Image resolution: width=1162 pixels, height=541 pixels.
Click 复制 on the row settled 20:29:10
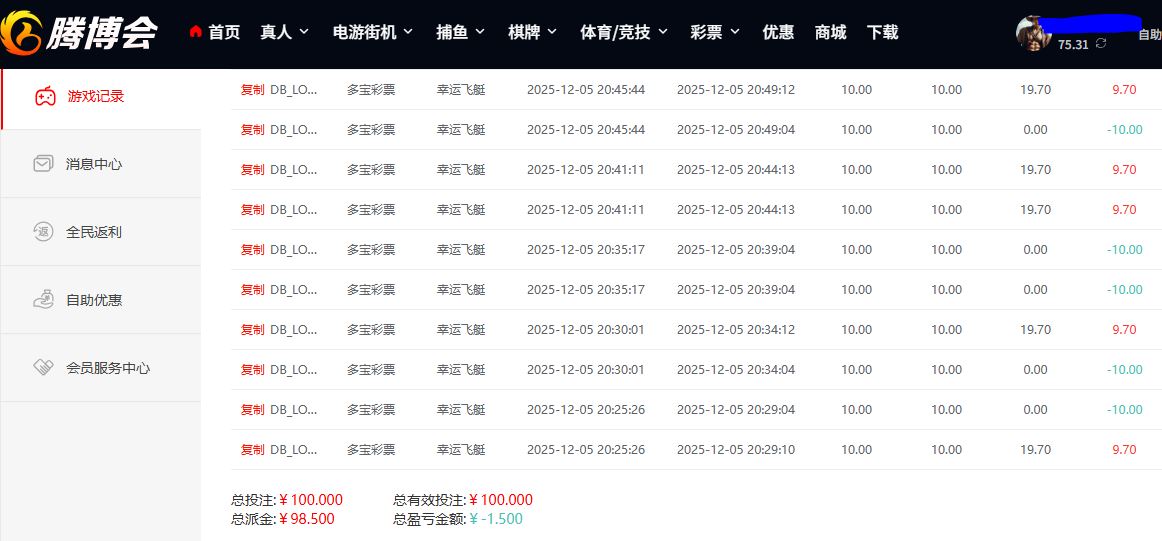pyautogui.click(x=252, y=449)
